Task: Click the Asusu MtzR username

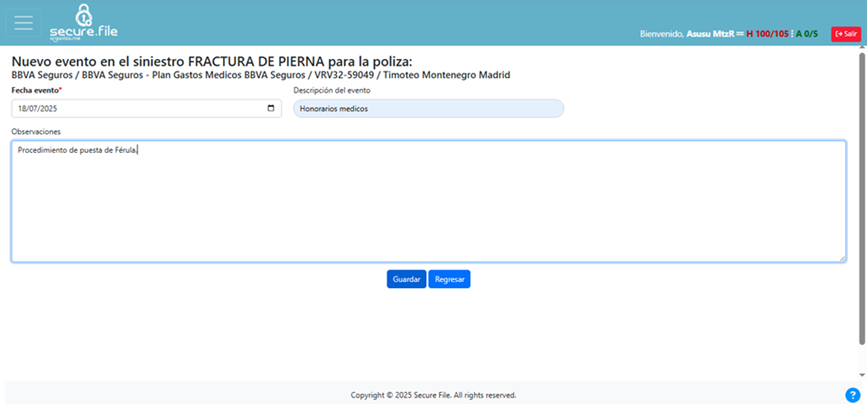Action: pyautogui.click(x=709, y=34)
